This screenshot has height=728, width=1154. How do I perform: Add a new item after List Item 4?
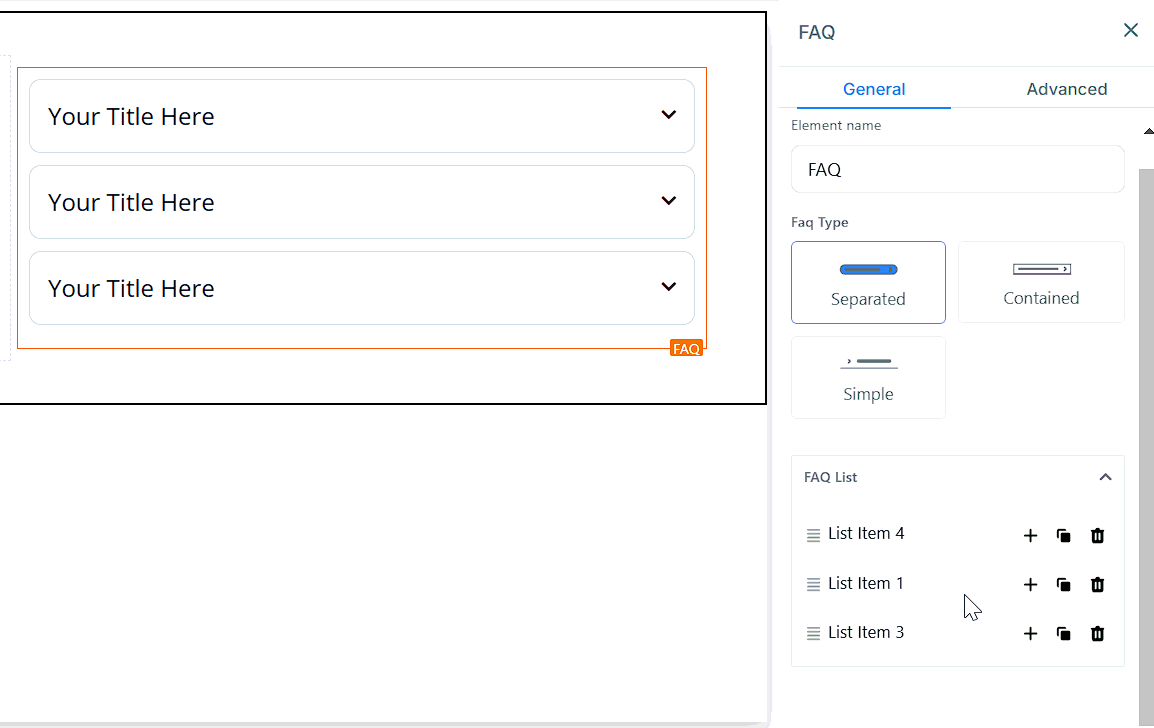pos(1030,536)
